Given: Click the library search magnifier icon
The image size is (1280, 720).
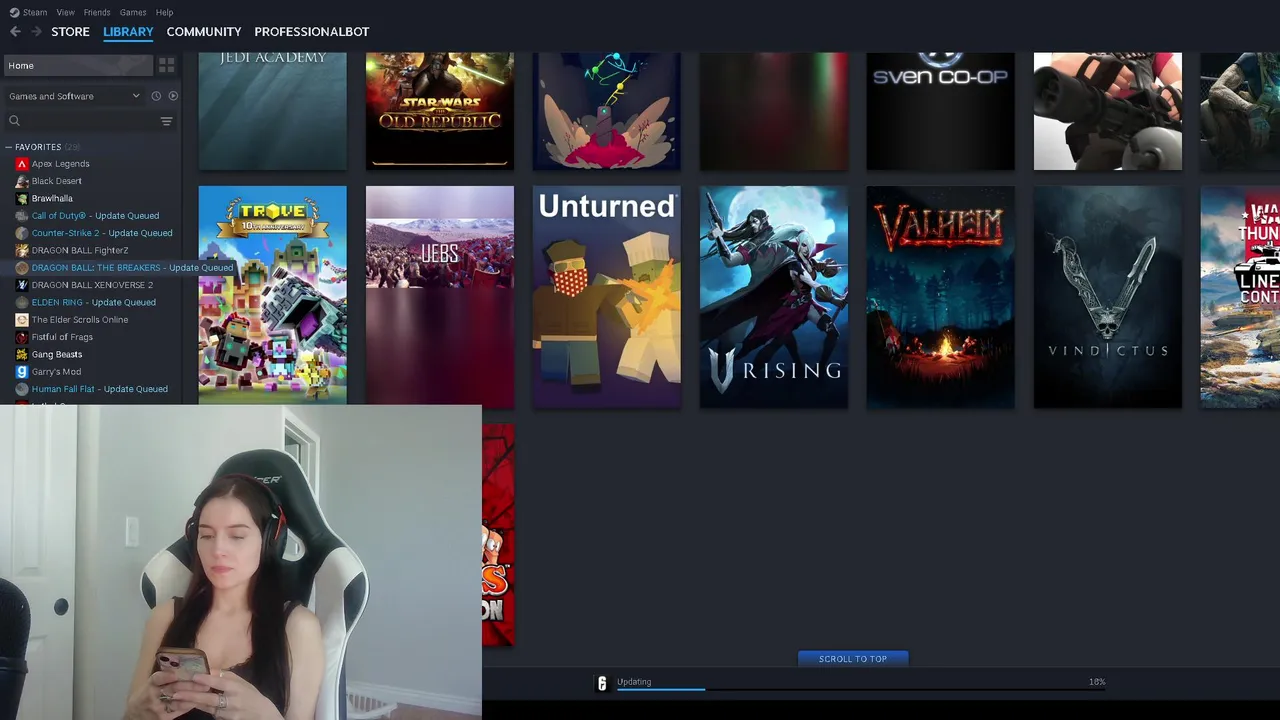Looking at the screenshot, I should point(14,121).
